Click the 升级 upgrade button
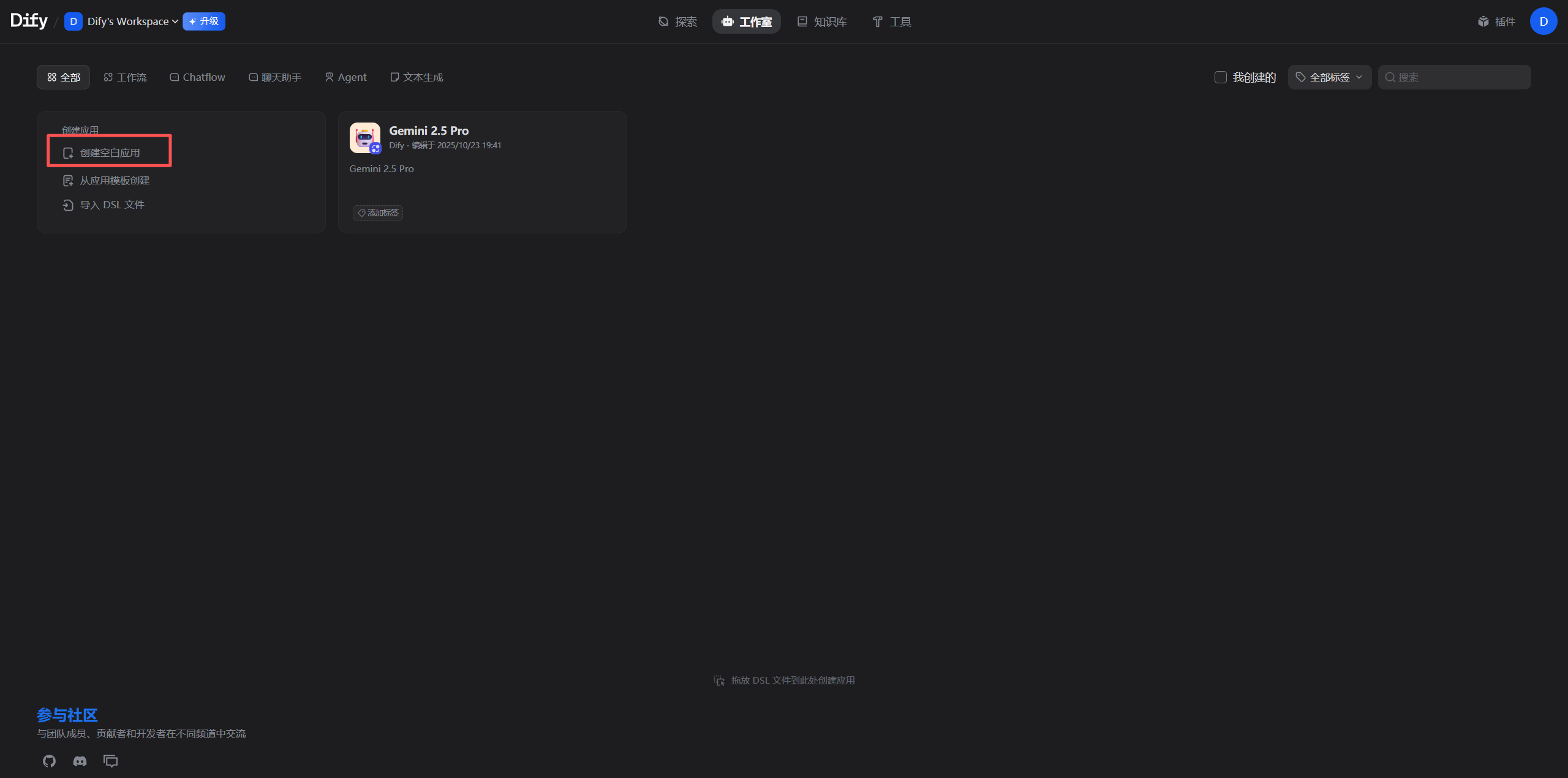The image size is (1568, 778). (204, 21)
